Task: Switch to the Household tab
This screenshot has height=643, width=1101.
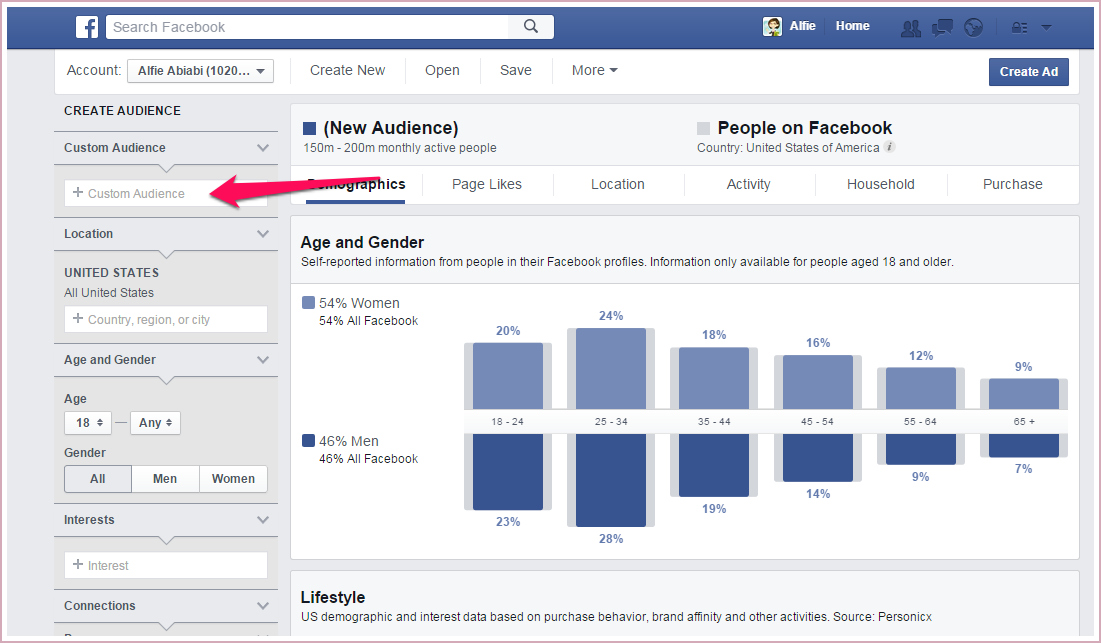Action: [880, 184]
